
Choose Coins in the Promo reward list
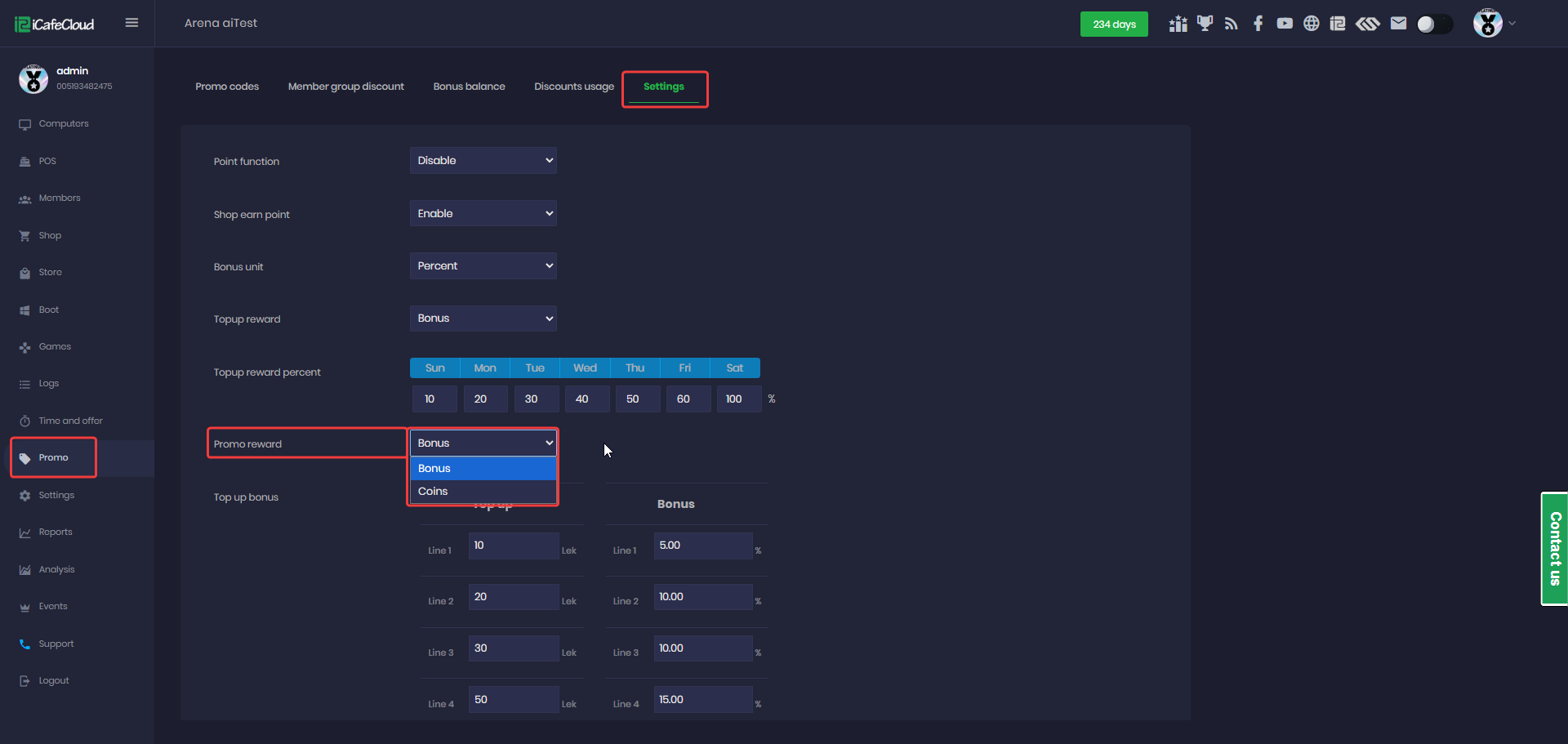point(483,492)
